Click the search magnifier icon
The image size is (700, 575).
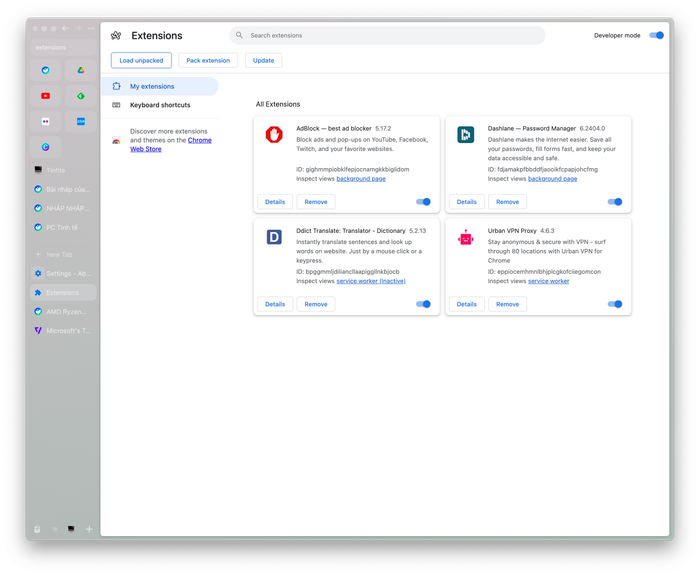(x=239, y=35)
